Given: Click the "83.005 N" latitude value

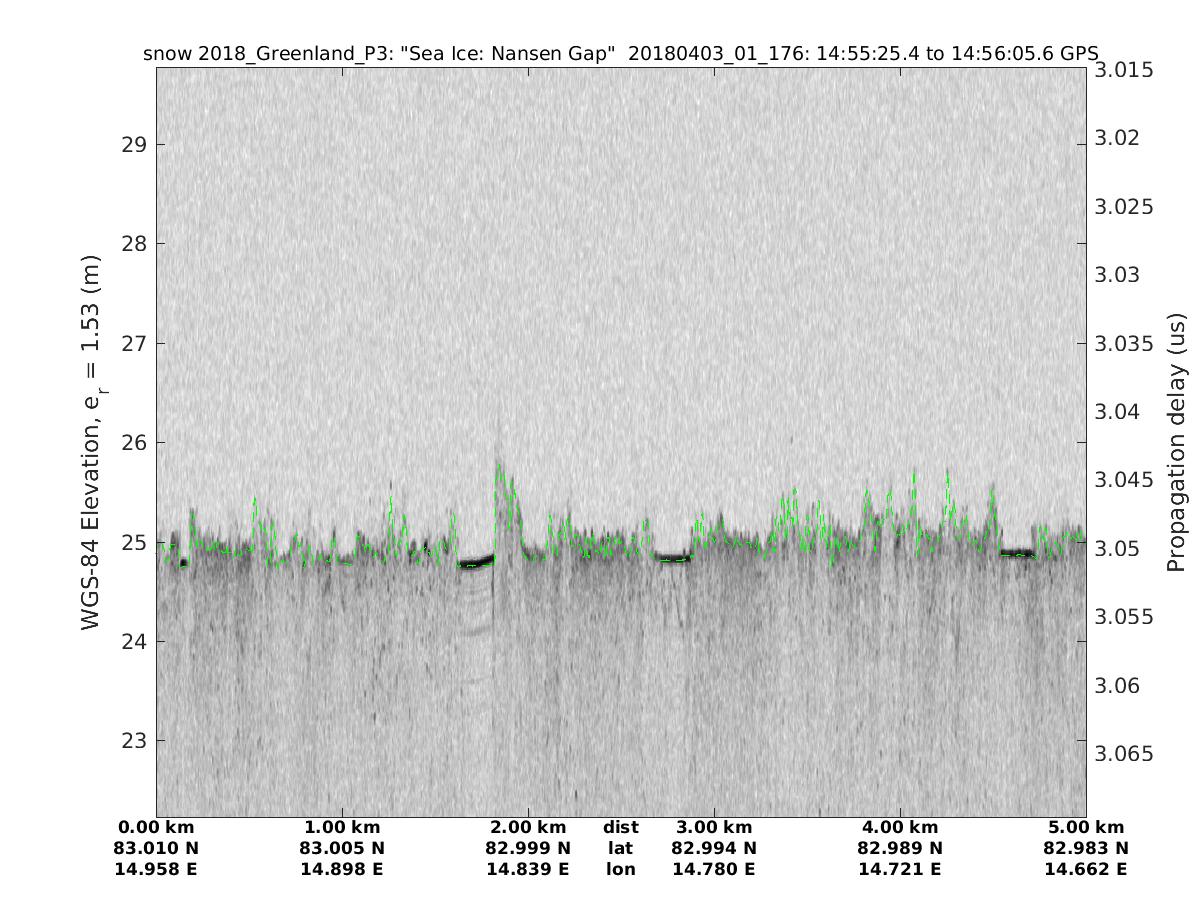Looking at the screenshot, I should pyautogui.click(x=342, y=849).
